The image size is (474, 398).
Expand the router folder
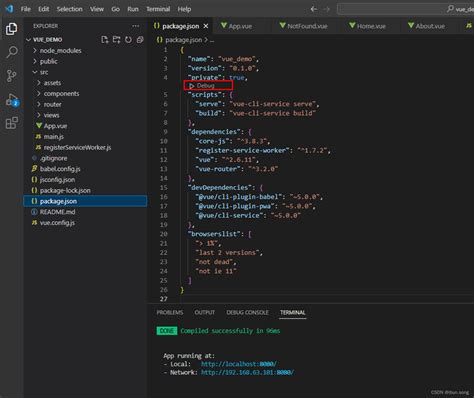[x=49, y=104]
